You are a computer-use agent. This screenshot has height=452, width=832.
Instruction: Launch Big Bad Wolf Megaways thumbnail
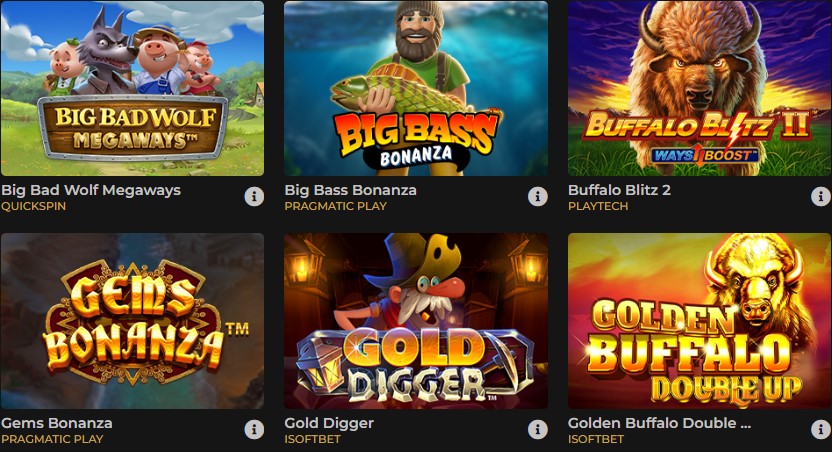pyautogui.click(x=132, y=88)
